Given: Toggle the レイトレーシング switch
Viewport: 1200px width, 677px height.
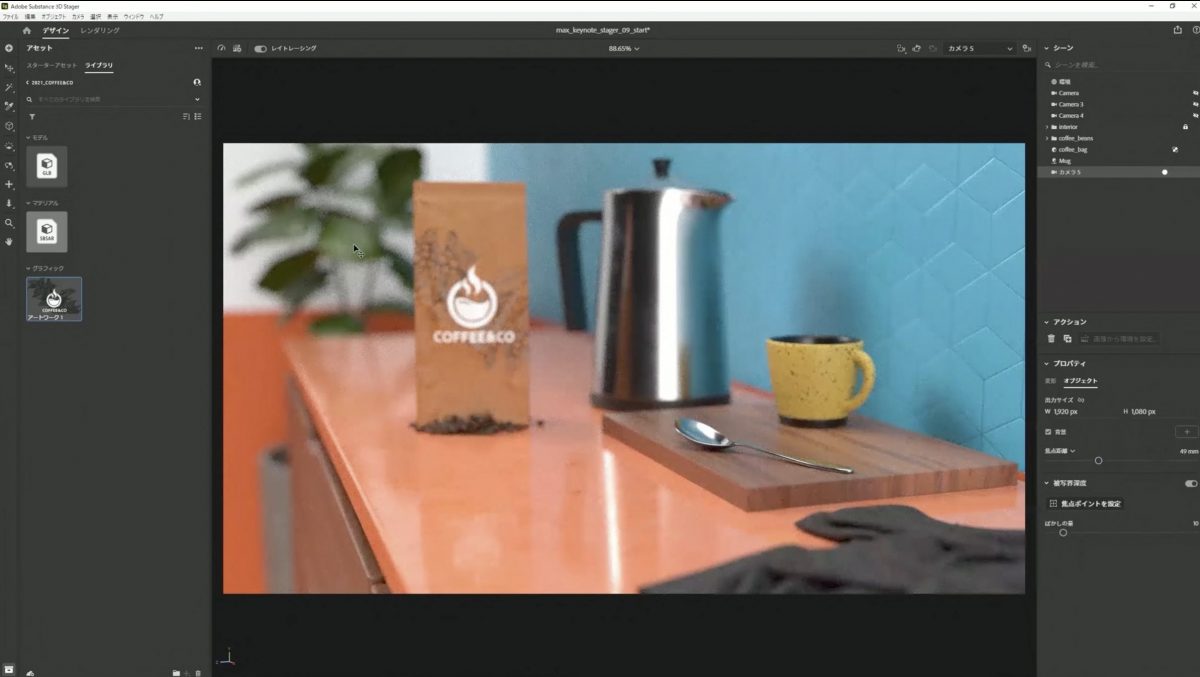Looking at the screenshot, I should pos(260,48).
